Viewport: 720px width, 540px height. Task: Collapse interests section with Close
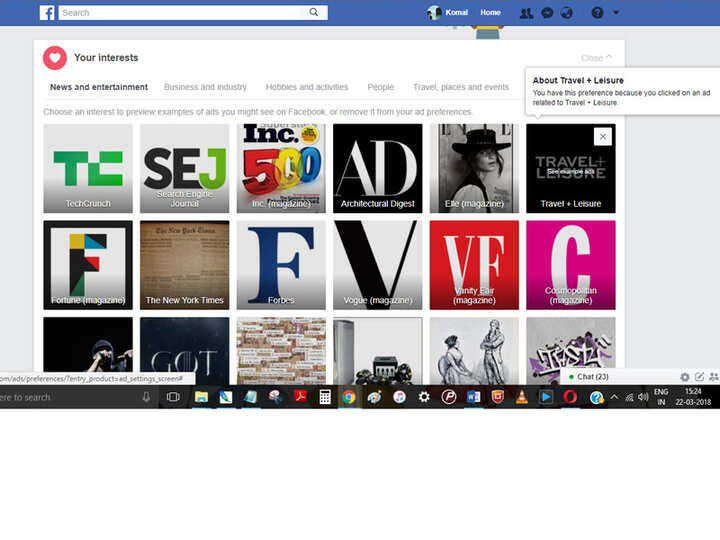click(x=596, y=58)
